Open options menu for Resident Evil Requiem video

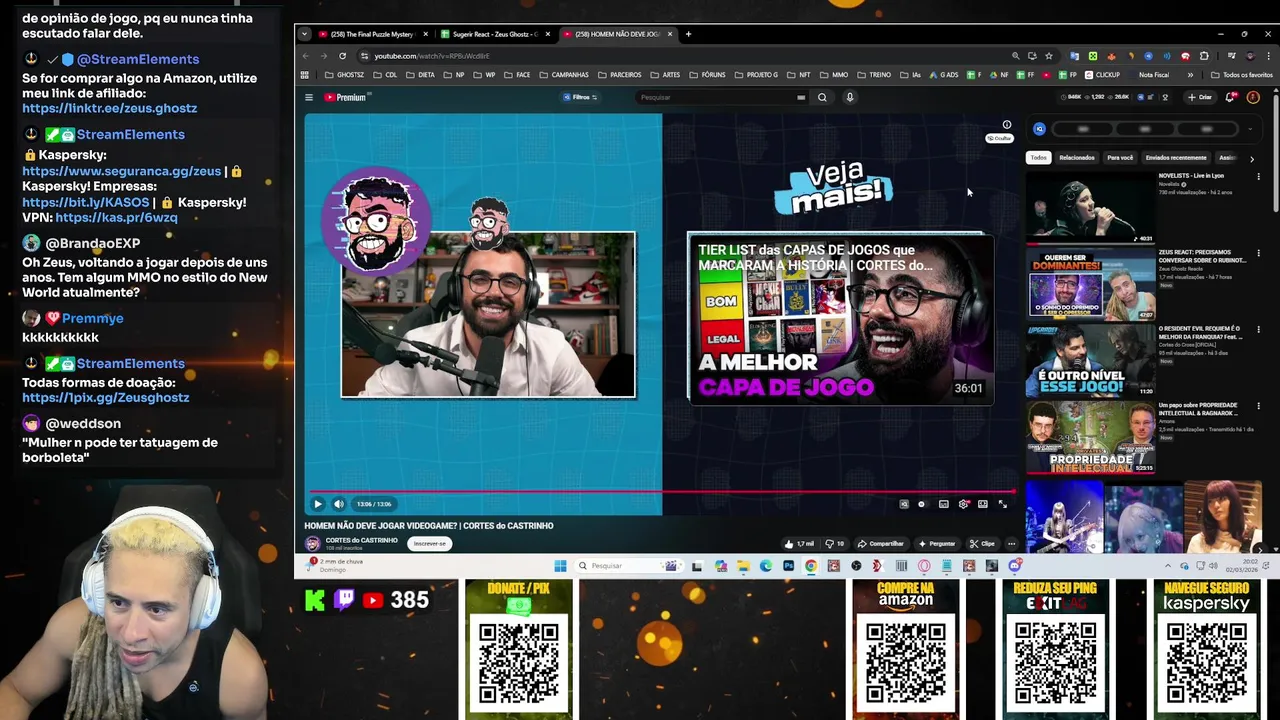pyautogui.click(x=1258, y=330)
